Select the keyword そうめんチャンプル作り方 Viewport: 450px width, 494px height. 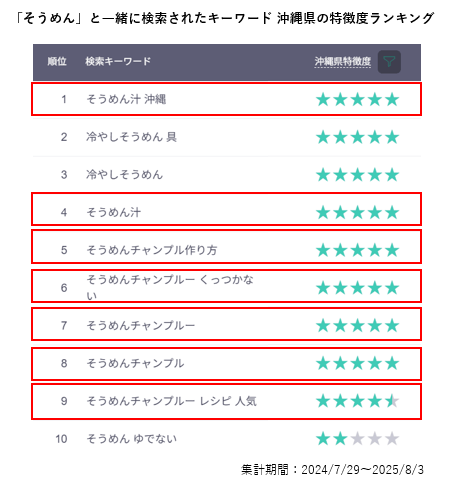point(152,250)
